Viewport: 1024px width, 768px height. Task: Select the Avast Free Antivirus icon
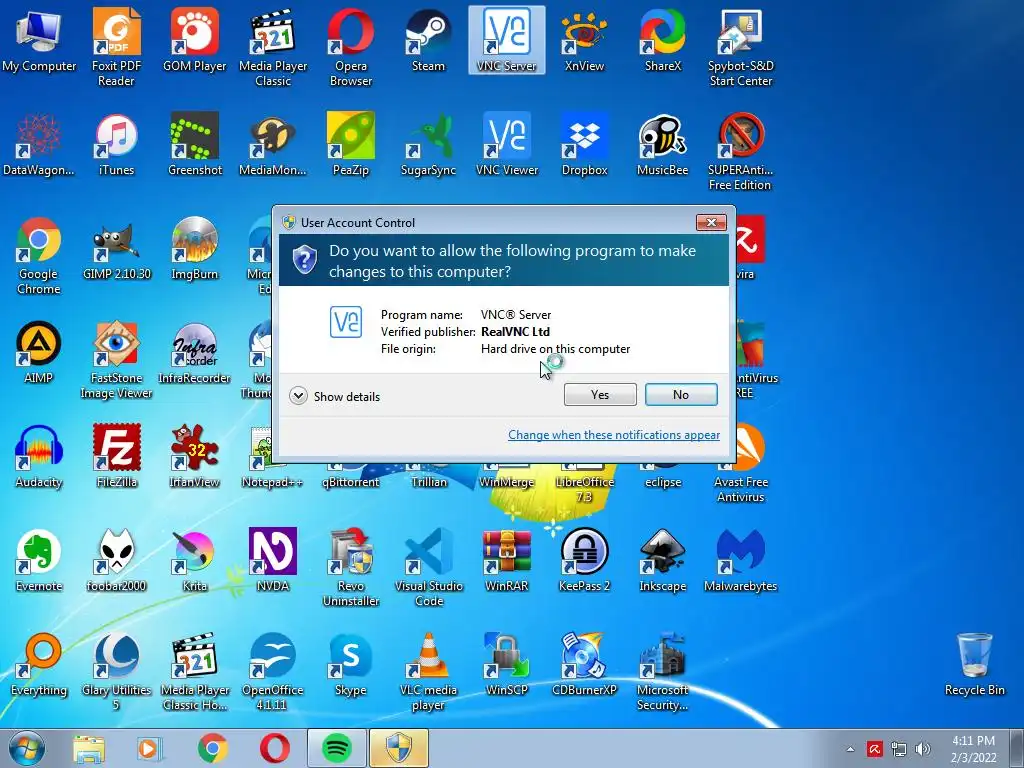[741, 464]
